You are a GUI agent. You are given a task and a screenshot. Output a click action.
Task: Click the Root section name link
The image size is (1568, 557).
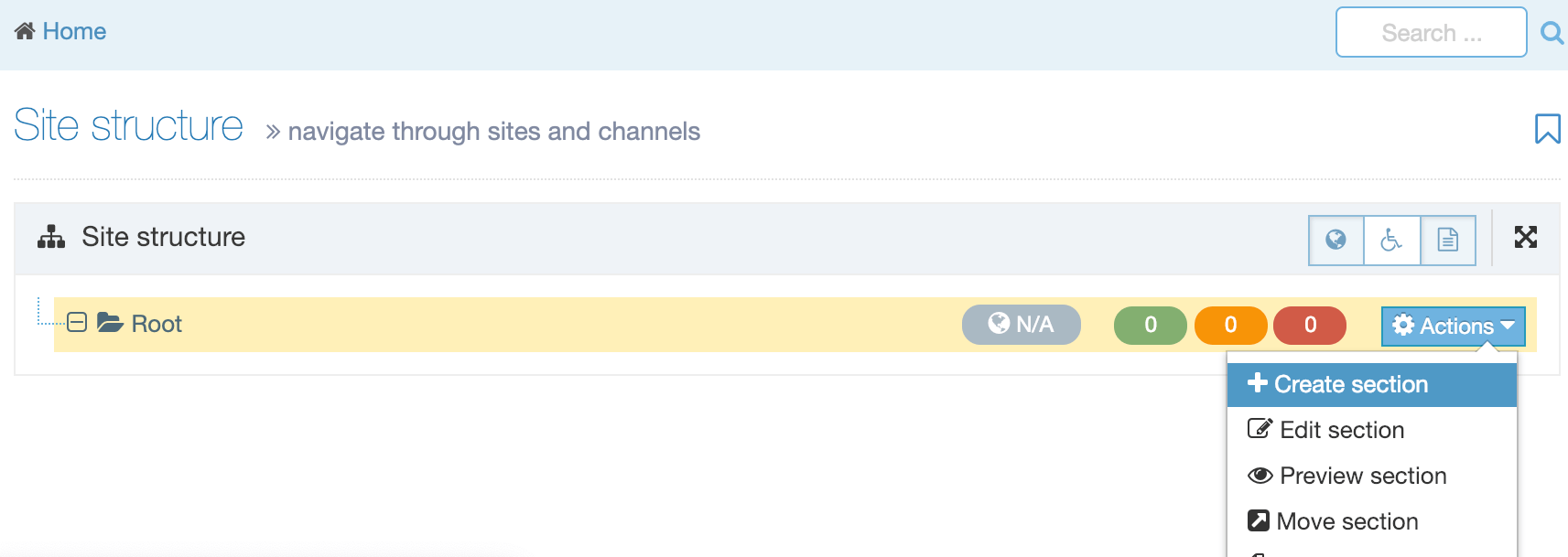(x=157, y=324)
